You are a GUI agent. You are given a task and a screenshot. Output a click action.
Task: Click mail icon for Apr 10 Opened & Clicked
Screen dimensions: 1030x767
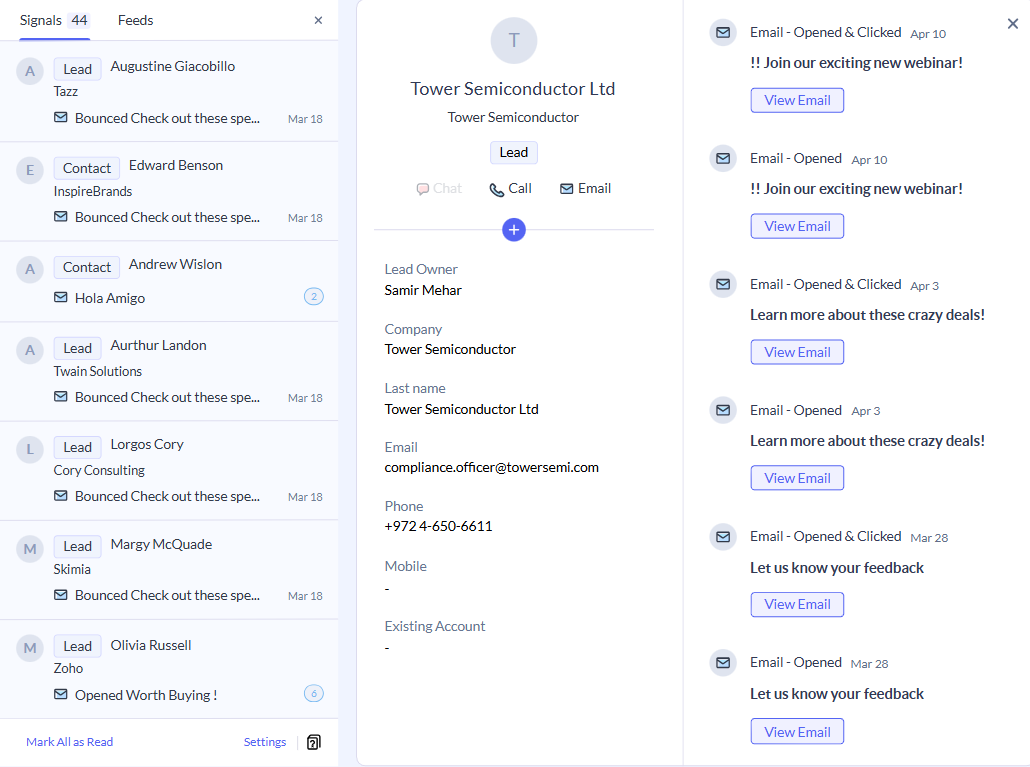point(723,33)
